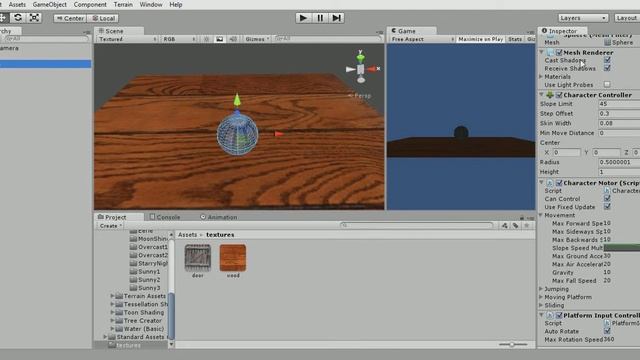Toggle scene lighting icon in Scene toolbar

[207, 39]
